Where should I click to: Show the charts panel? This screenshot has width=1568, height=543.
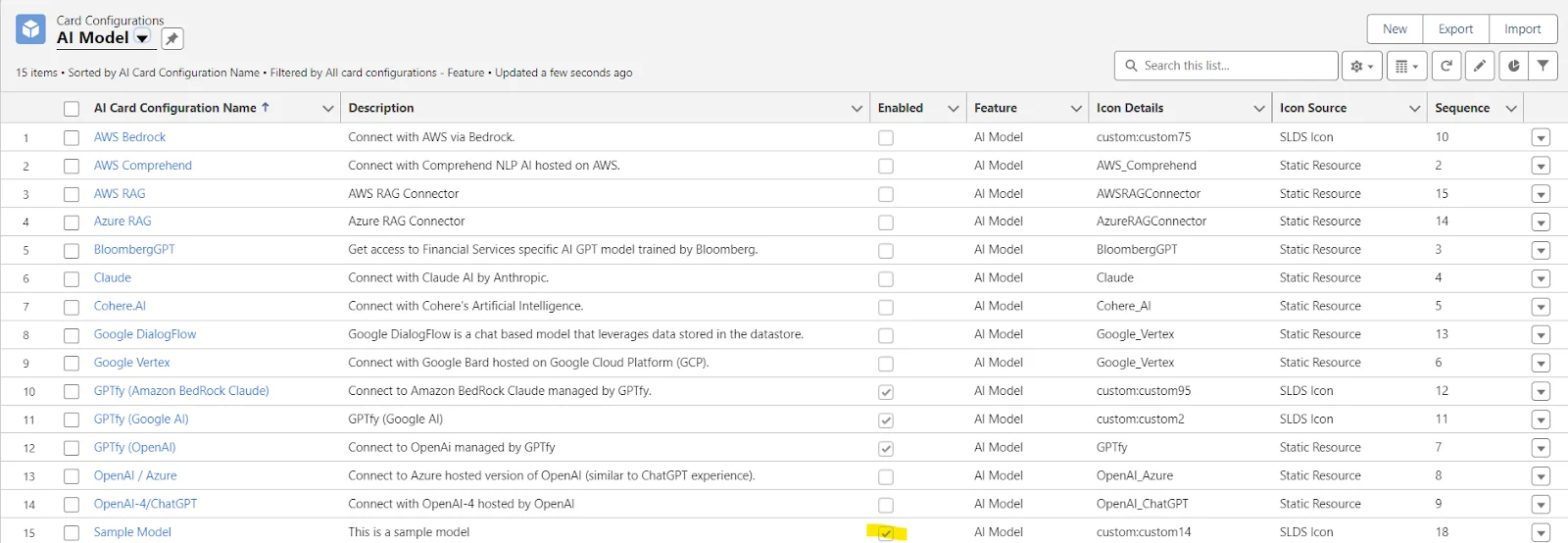(1513, 66)
